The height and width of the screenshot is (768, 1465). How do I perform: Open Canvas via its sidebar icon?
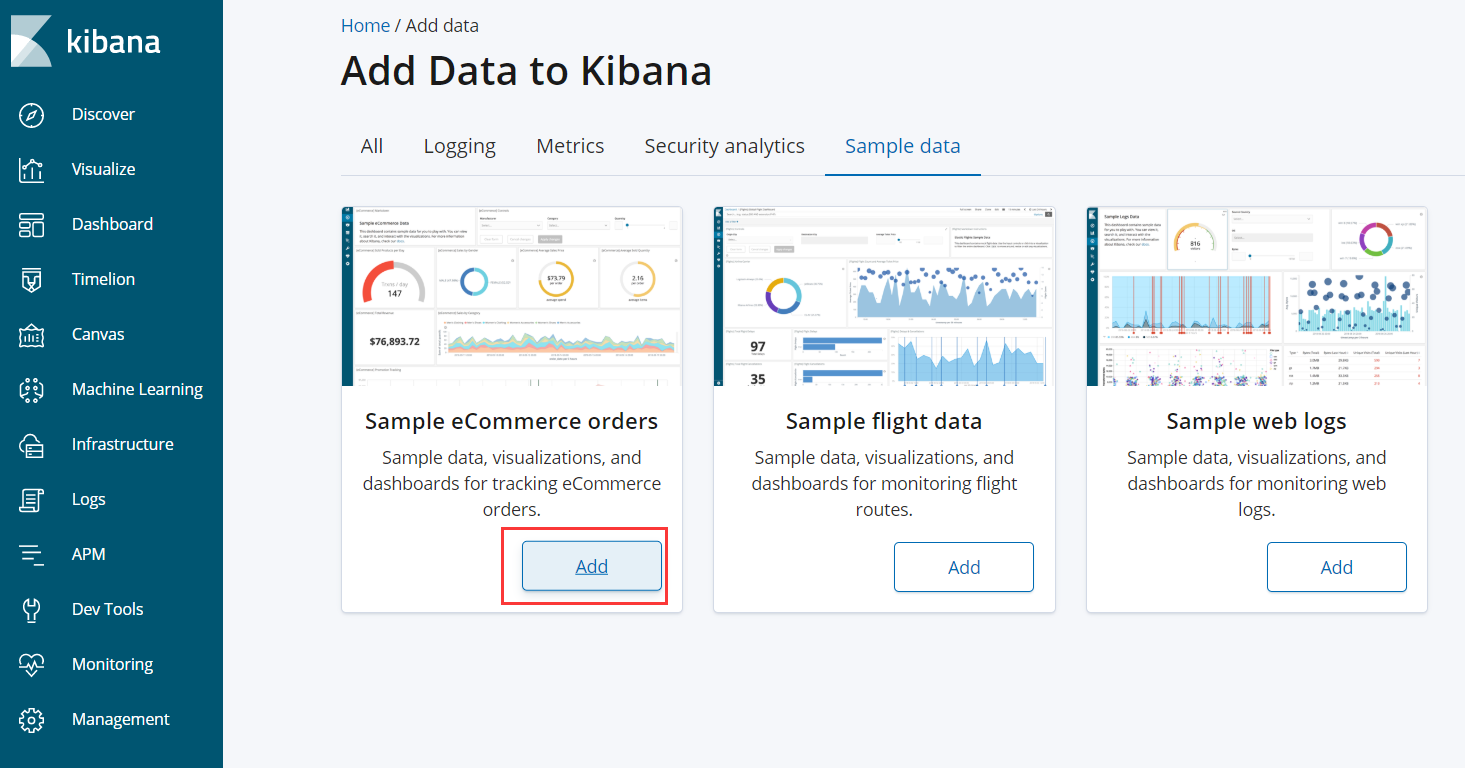tap(32, 334)
